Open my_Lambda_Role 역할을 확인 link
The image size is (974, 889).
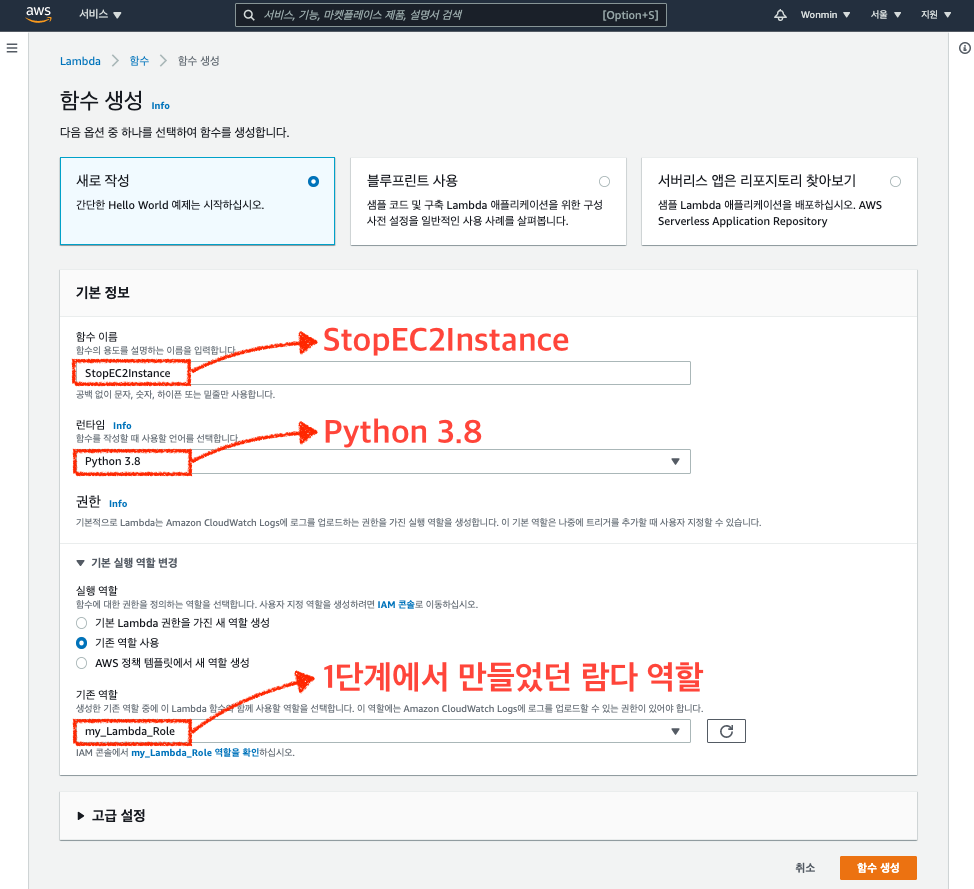[x=195, y=752]
